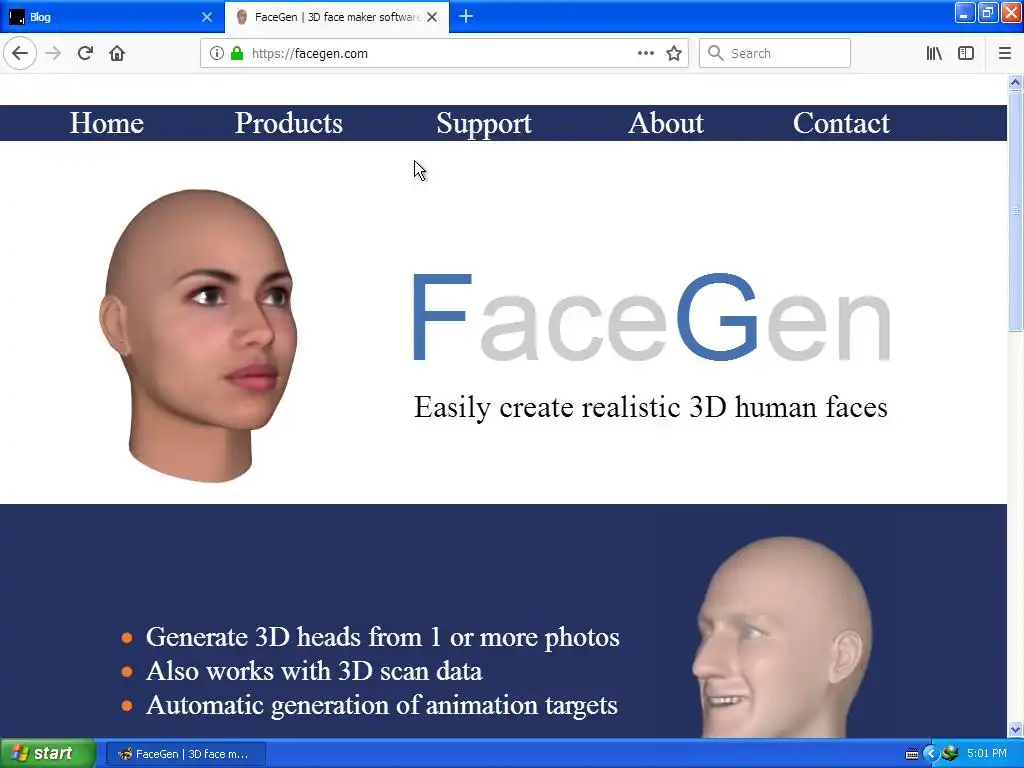The height and width of the screenshot is (768, 1024).
Task: Open the Windows start menu
Action: point(47,754)
